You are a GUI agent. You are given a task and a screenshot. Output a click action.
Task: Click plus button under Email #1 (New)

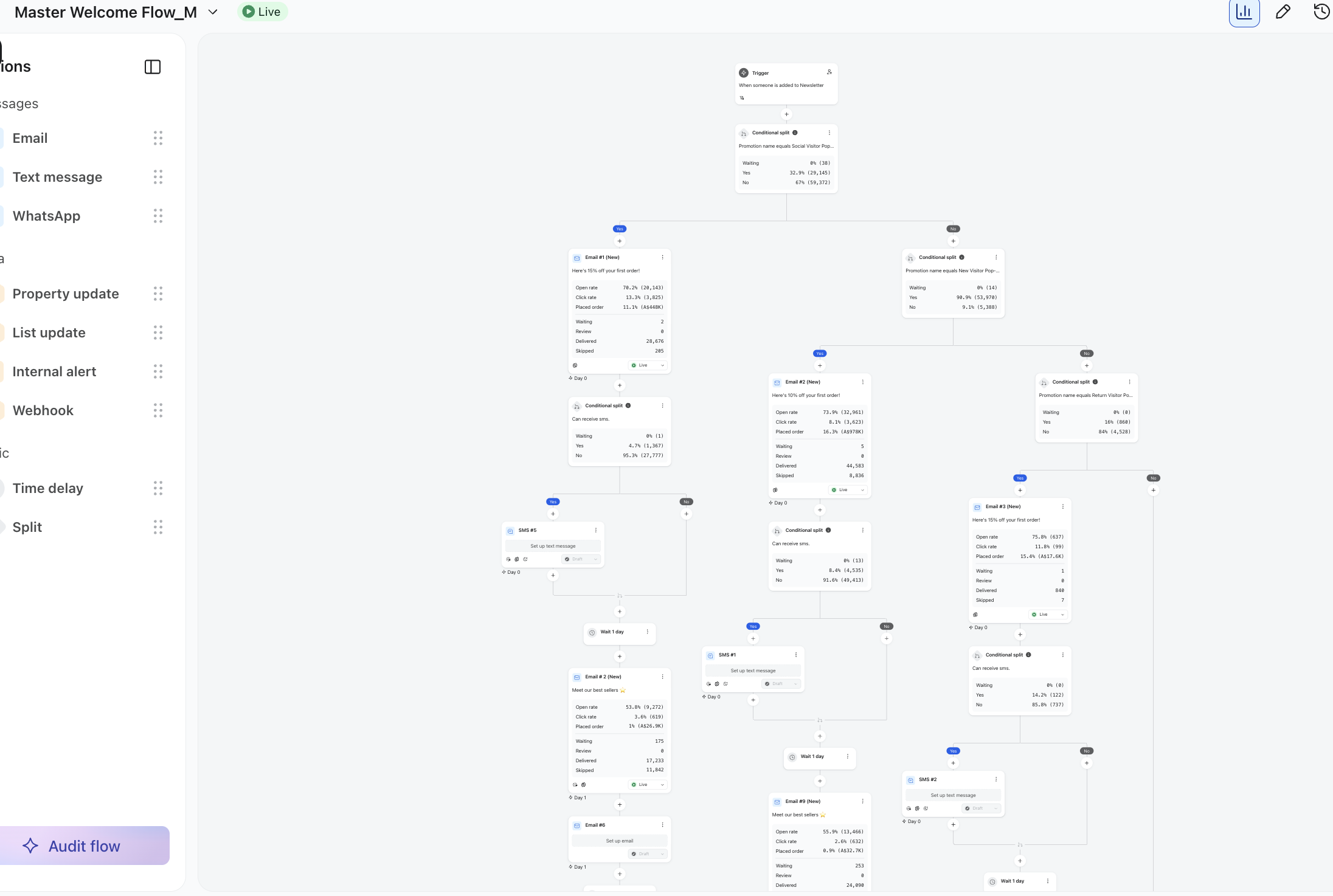pyautogui.click(x=620, y=385)
